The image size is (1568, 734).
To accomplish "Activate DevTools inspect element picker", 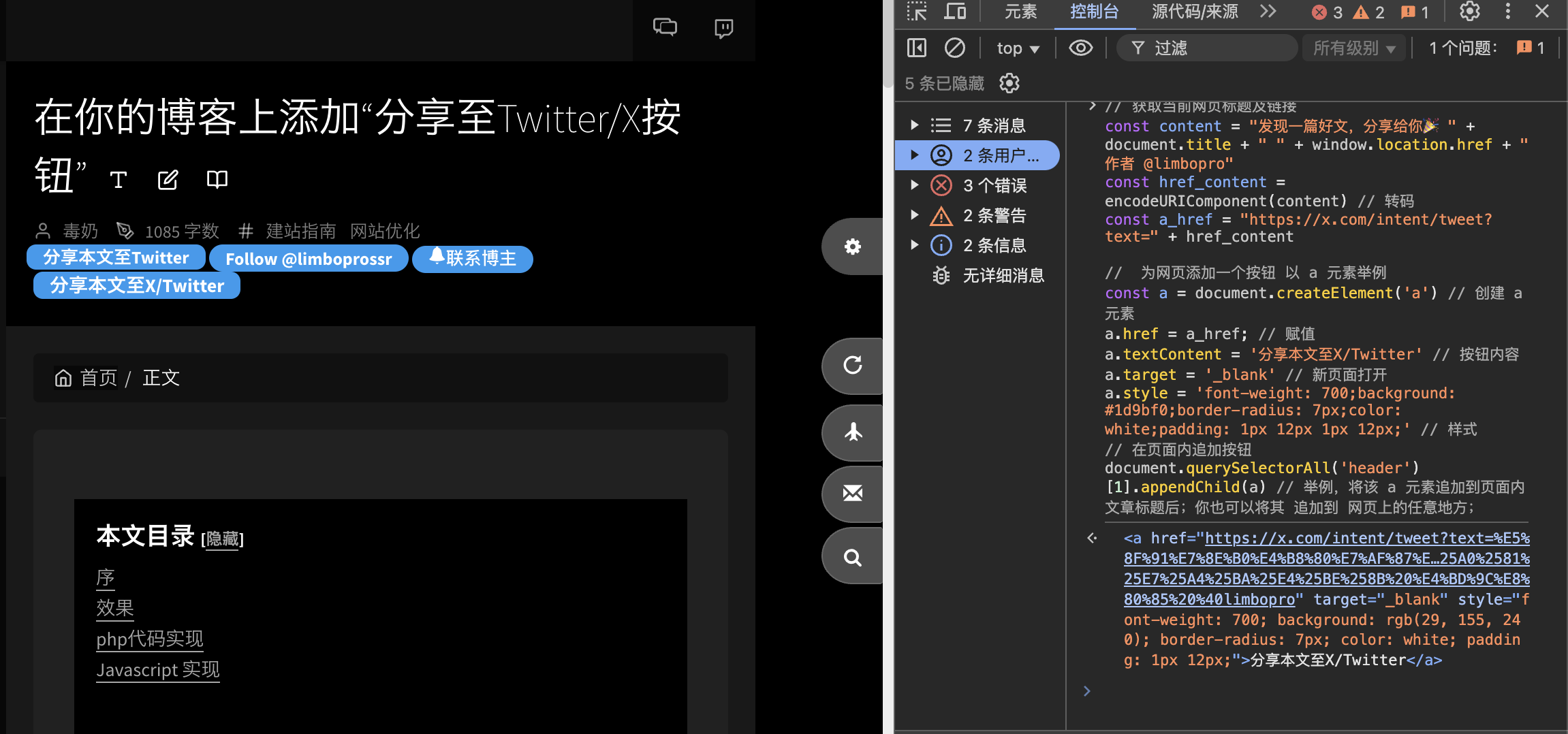I will pyautogui.click(x=917, y=12).
